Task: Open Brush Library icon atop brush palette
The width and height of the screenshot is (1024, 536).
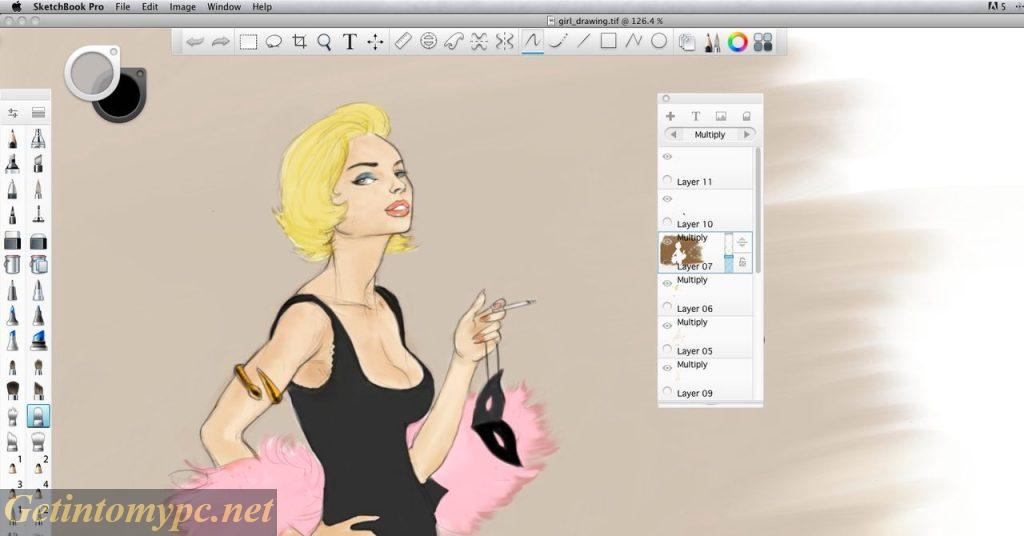Action: (39, 113)
